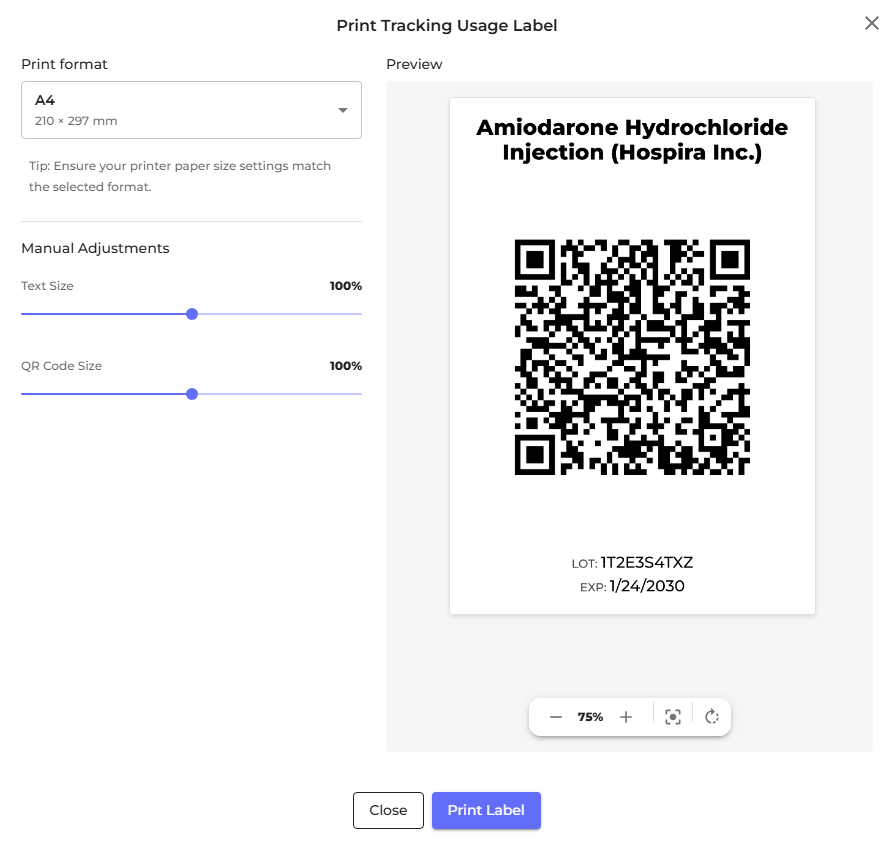This screenshot has height=851, width=893.
Task: Click the Text Size 100% value
Action: click(x=346, y=286)
